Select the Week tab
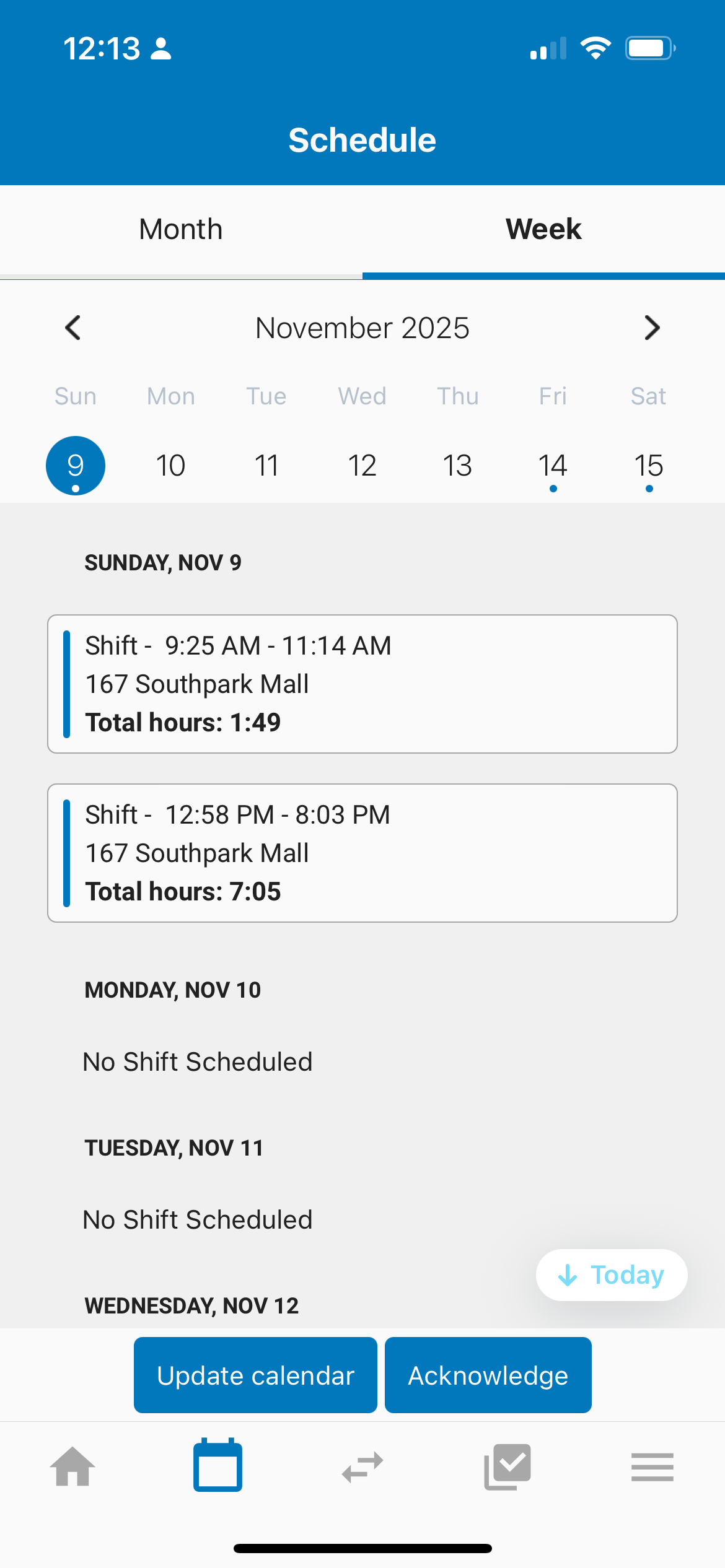Image resolution: width=725 pixels, height=1568 pixels. point(543,230)
